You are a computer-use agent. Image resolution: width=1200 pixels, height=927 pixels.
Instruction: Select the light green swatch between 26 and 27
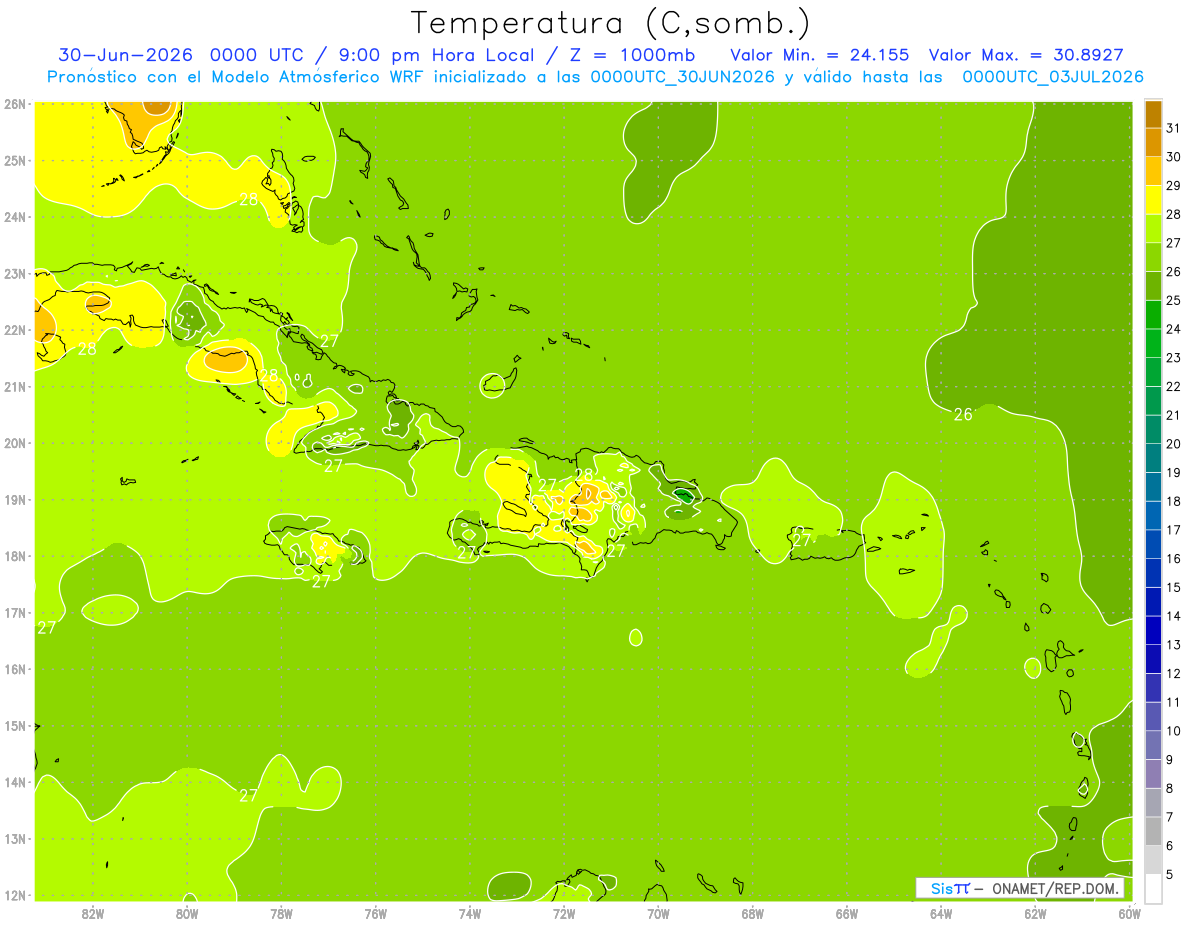(1153, 257)
